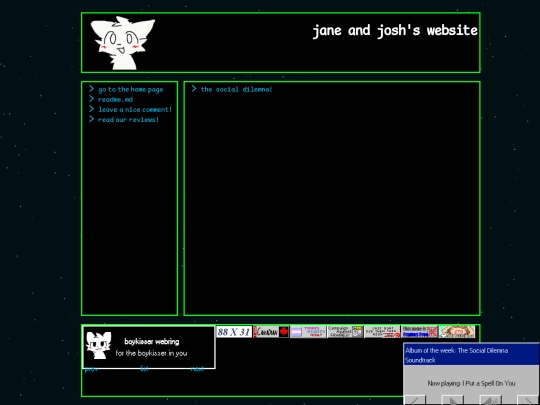
Task: Click the webring 'prev' link
Action: coord(91,369)
